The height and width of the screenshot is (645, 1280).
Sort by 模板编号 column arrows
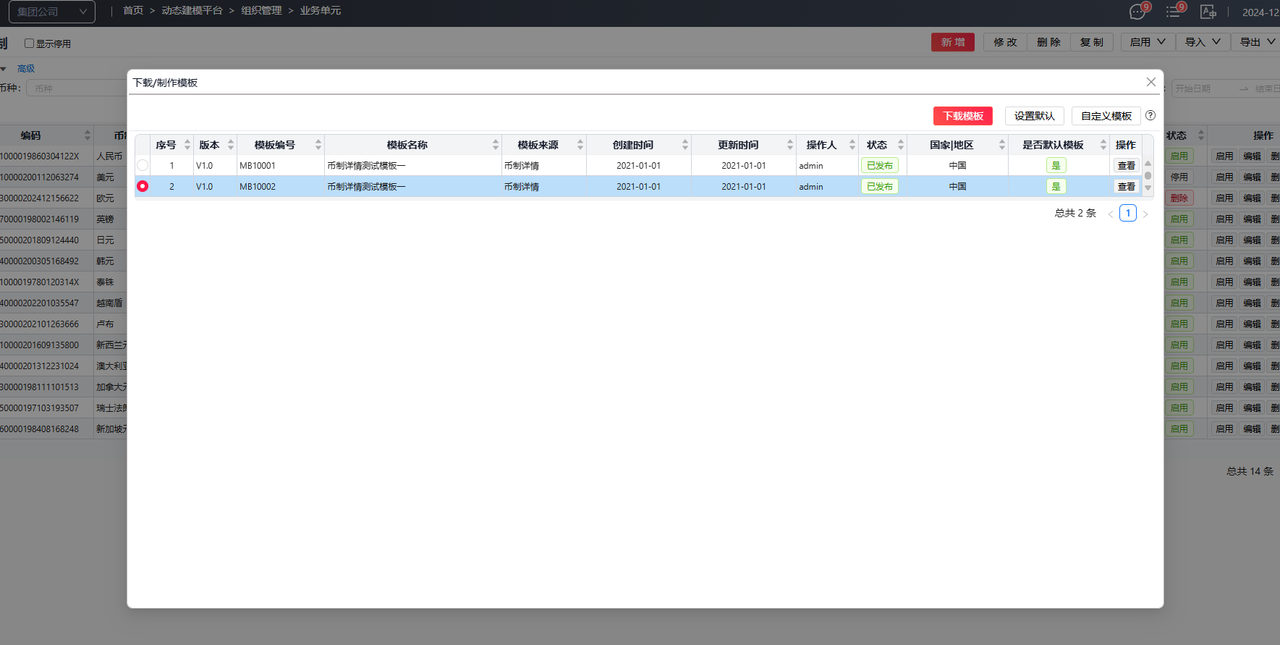click(x=318, y=145)
